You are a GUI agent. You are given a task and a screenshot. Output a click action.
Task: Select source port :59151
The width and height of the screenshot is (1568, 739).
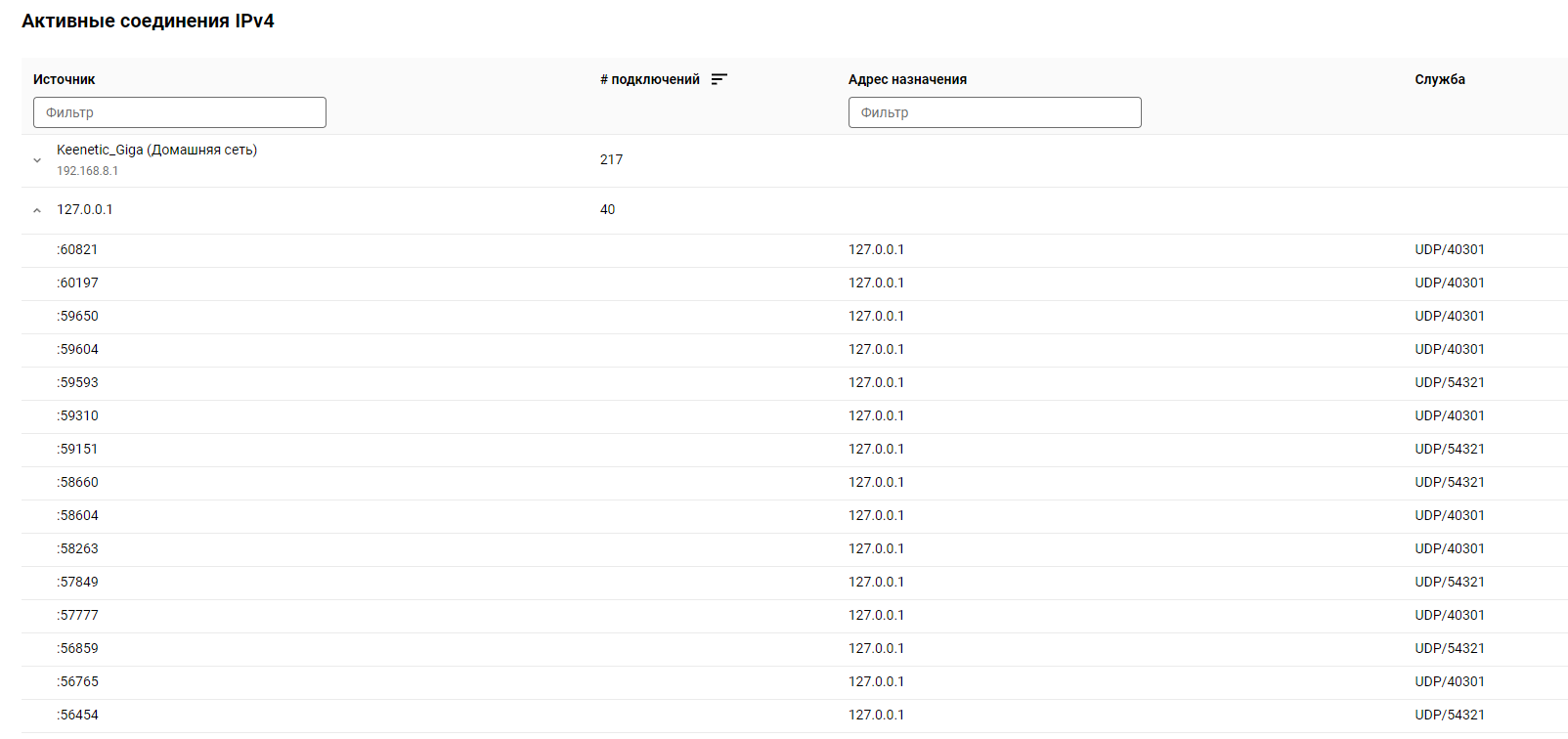tap(77, 449)
